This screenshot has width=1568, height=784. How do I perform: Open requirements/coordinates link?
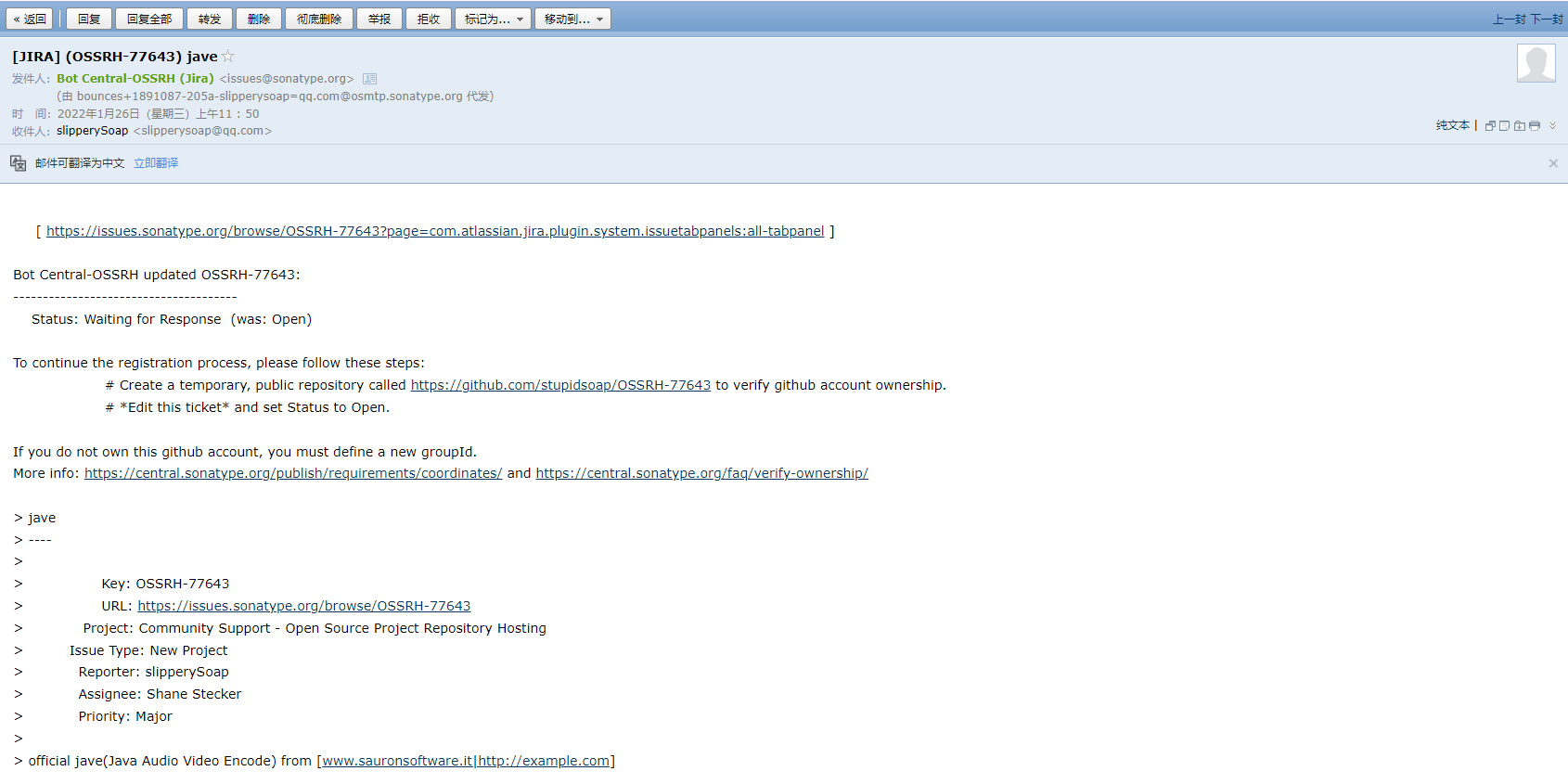coord(293,473)
